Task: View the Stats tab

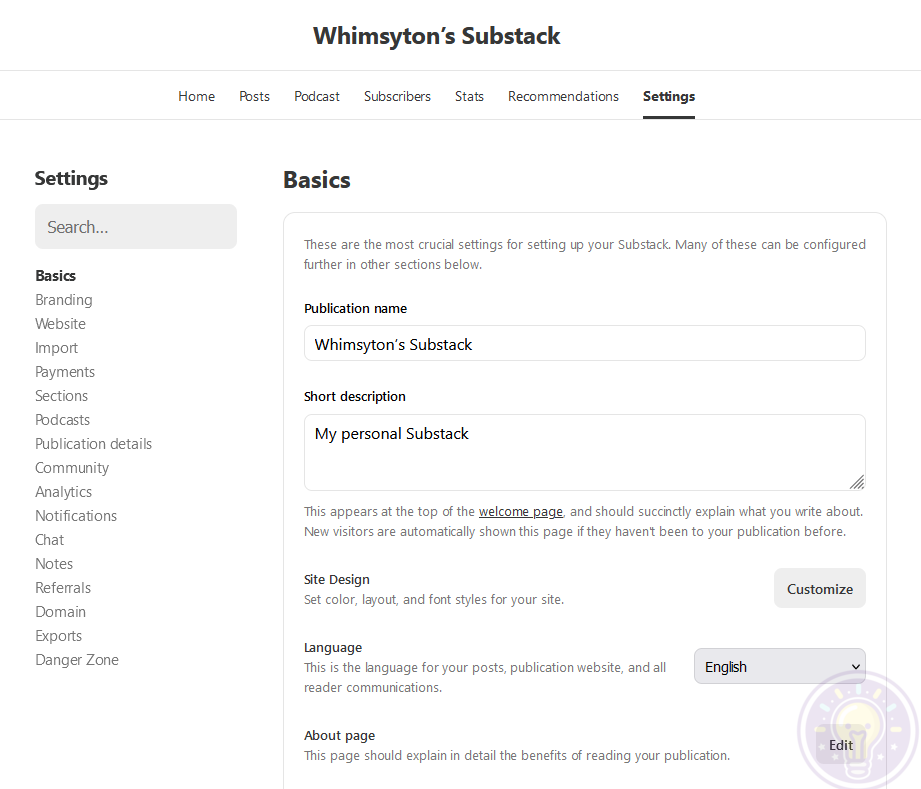Action: 469,96
